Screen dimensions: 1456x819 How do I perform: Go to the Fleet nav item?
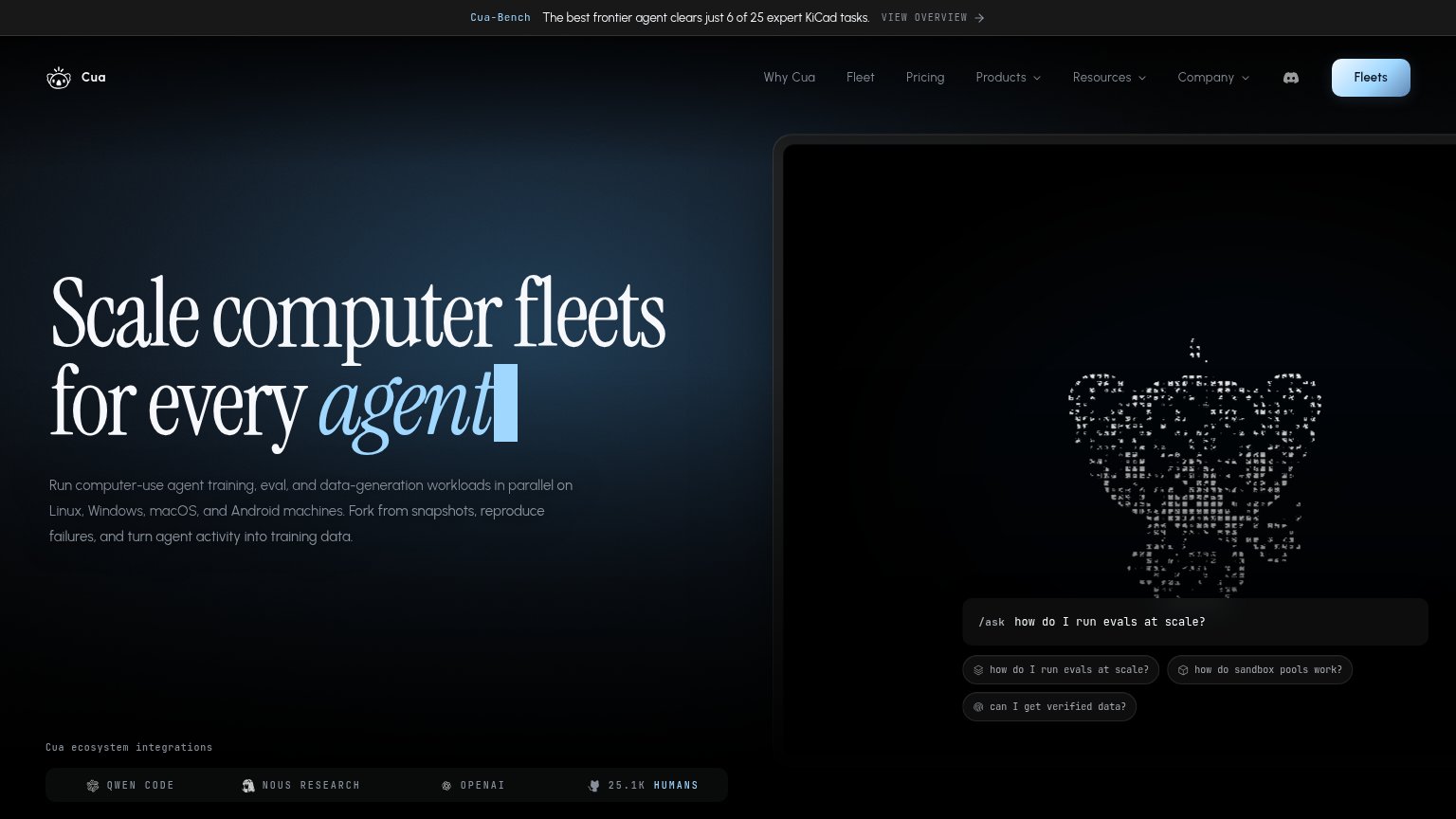coord(861,78)
